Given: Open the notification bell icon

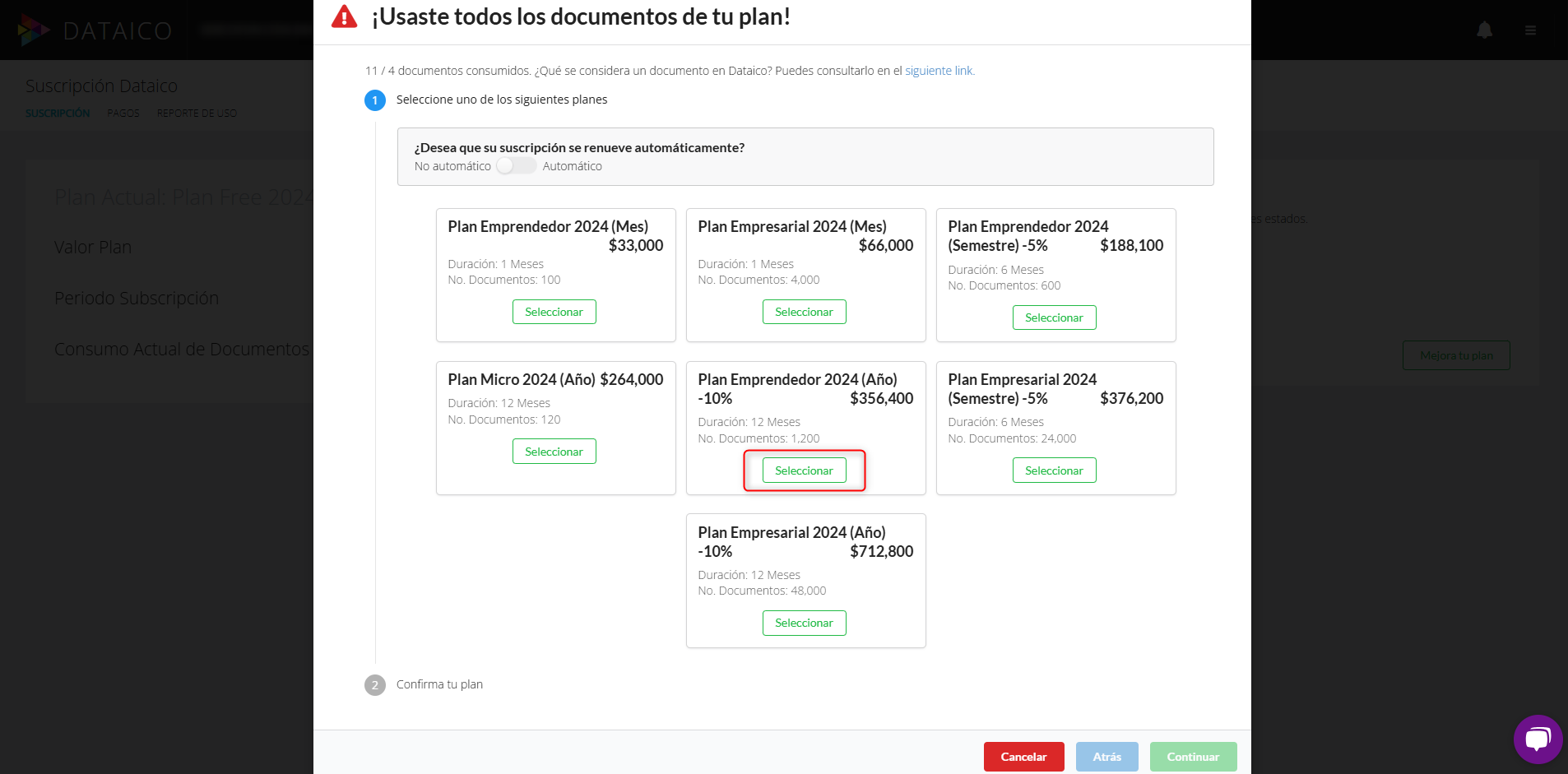Looking at the screenshot, I should pyautogui.click(x=1485, y=30).
